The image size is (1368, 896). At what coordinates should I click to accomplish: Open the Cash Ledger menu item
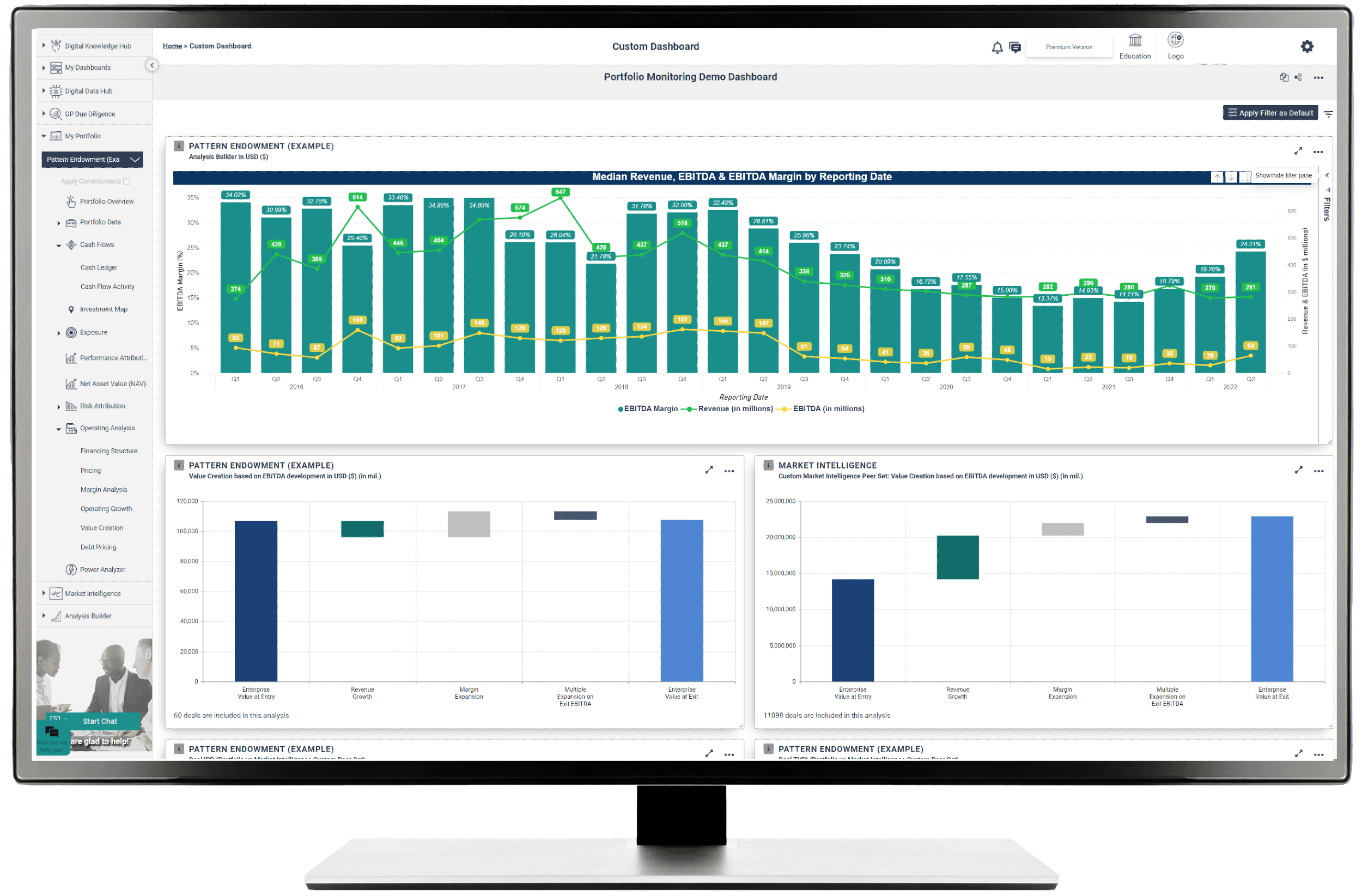point(99,268)
